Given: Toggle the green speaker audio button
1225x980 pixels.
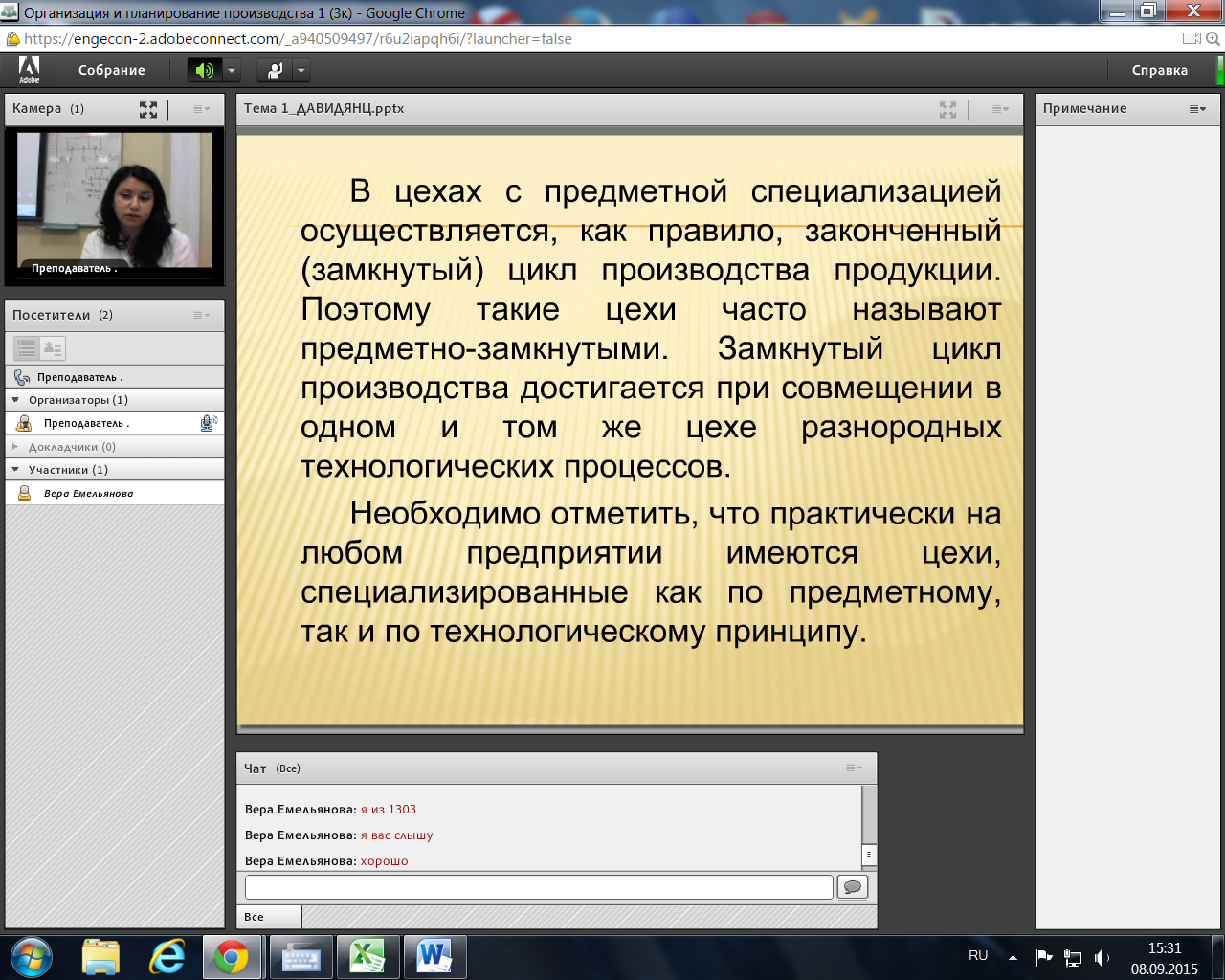Looking at the screenshot, I should tap(204, 70).
